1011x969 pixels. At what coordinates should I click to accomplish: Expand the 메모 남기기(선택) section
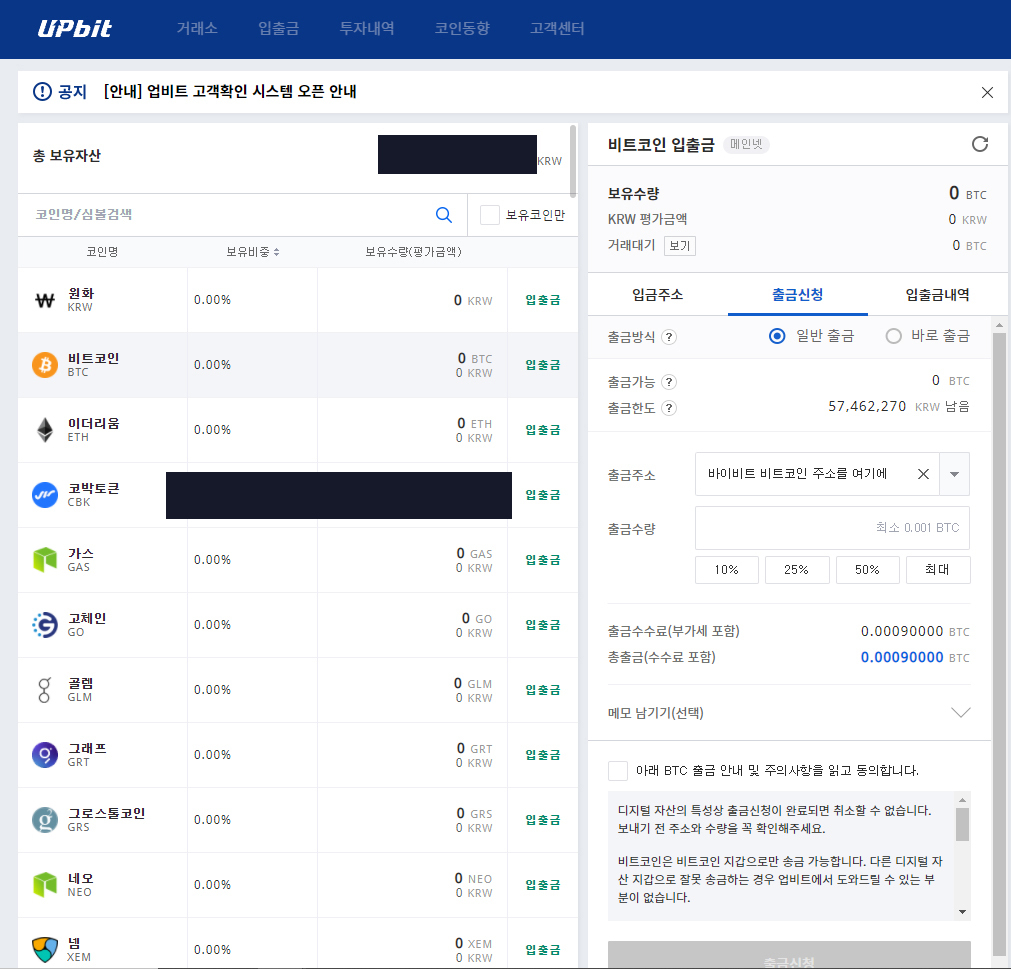pos(961,712)
